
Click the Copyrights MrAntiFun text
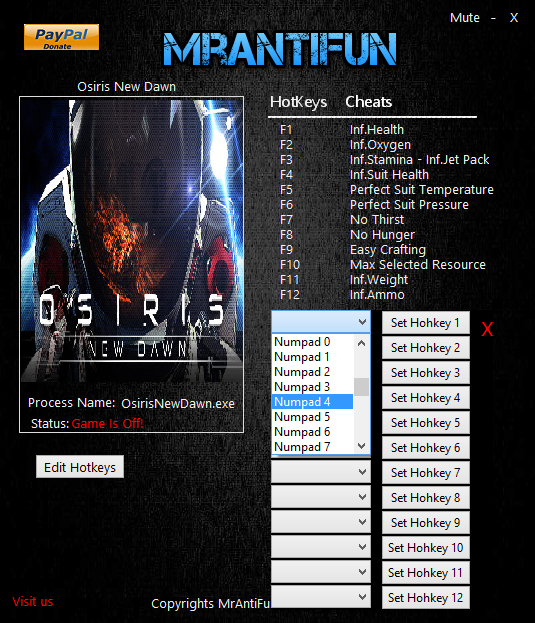click(x=211, y=604)
